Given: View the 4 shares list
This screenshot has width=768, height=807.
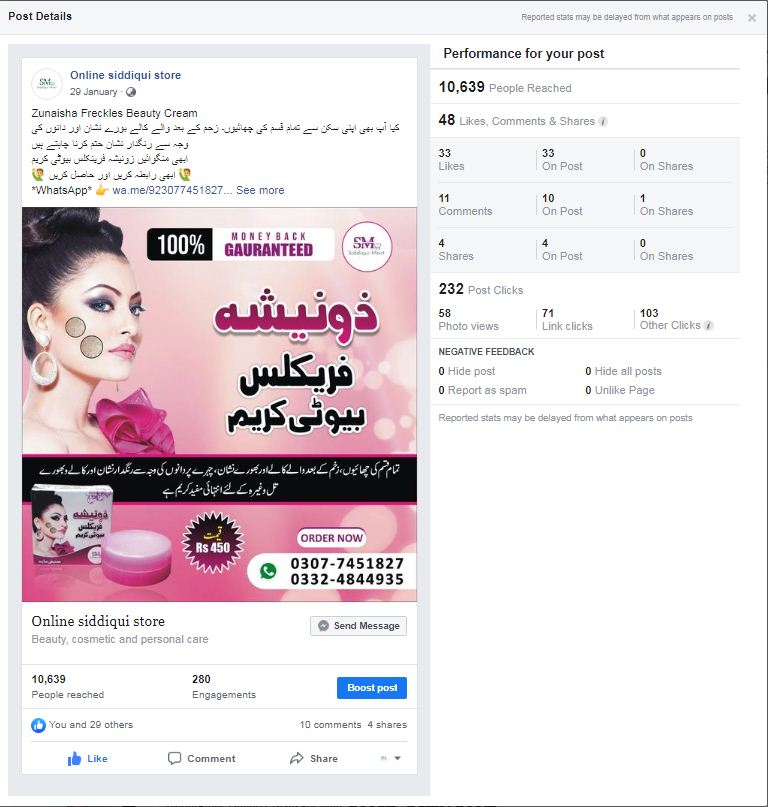Looking at the screenshot, I should 387,725.
